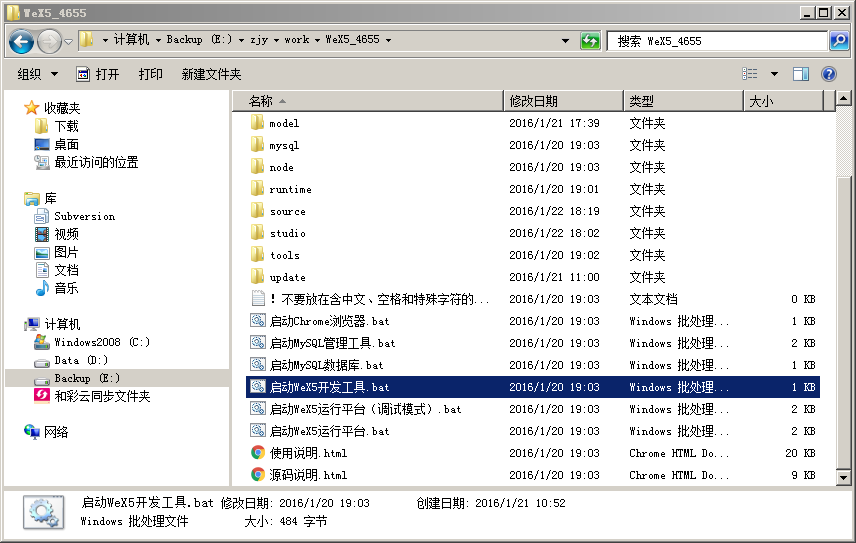Viewport: 856px width, 543px height.
Task: Click the 打印 toolbar button
Action: 150,74
